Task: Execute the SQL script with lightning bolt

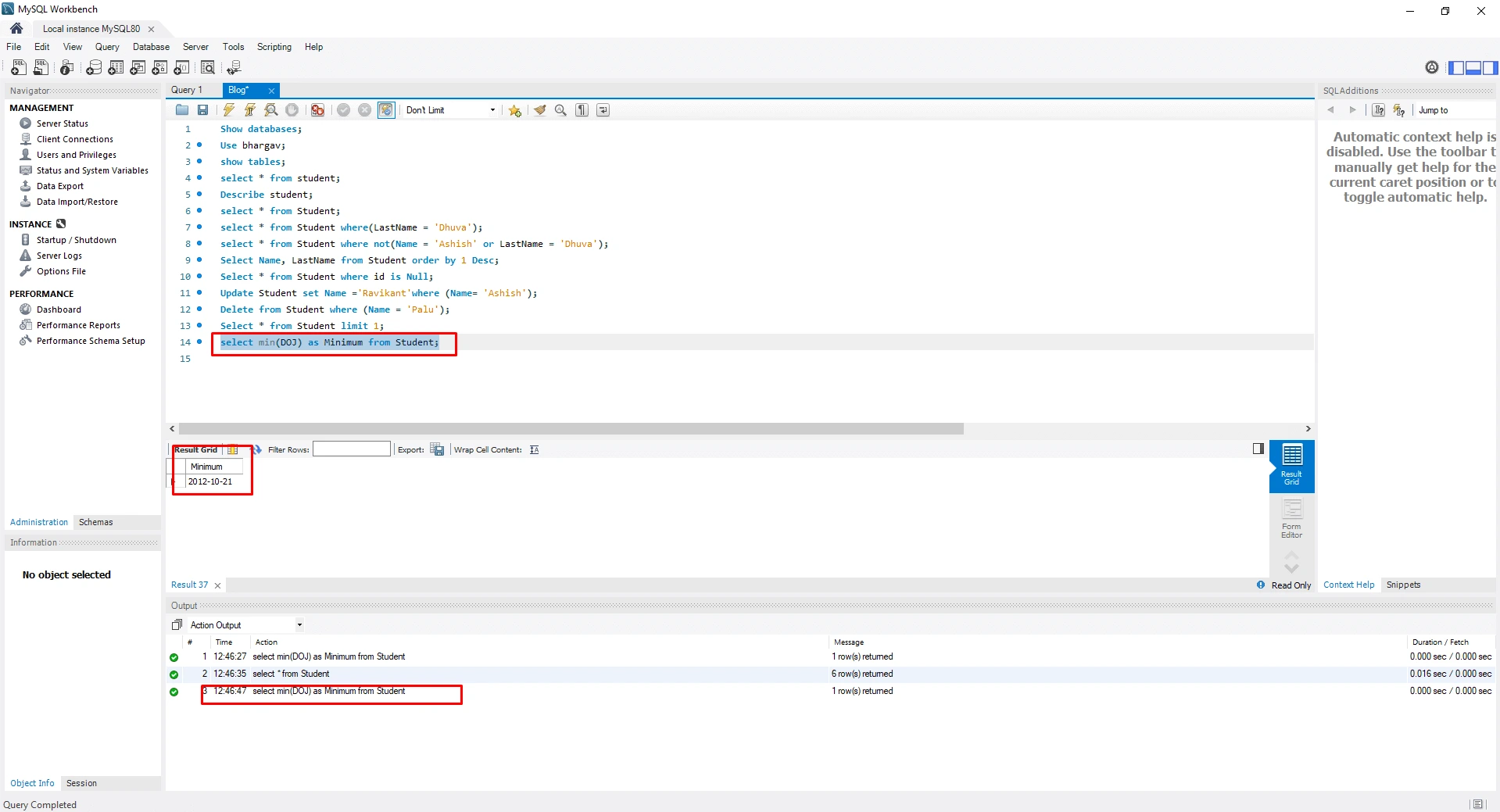Action: coord(229,110)
